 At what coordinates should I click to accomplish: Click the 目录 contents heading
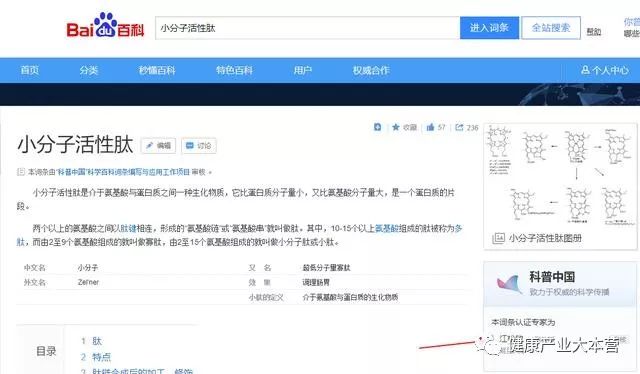pos(46,351)
